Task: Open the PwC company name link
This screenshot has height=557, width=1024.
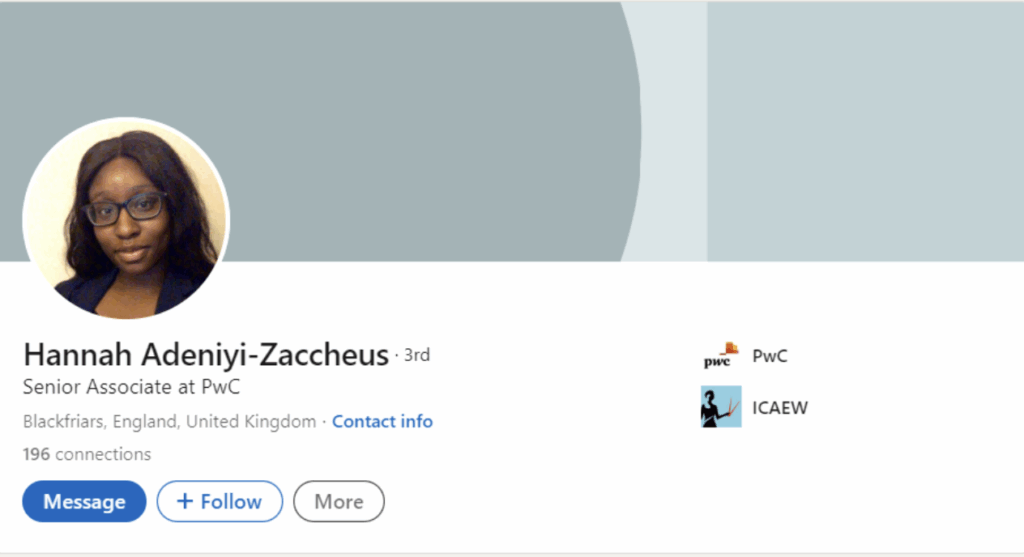Action: pyautogui.click(x=770, y=355)
